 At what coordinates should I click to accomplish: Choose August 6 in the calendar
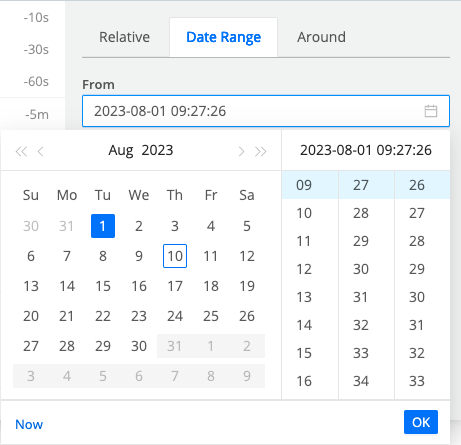[31, 256]
